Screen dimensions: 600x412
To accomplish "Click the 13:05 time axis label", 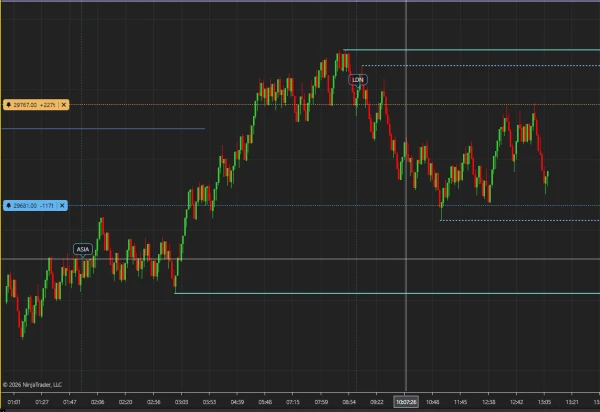I will (x=544, y=402).
